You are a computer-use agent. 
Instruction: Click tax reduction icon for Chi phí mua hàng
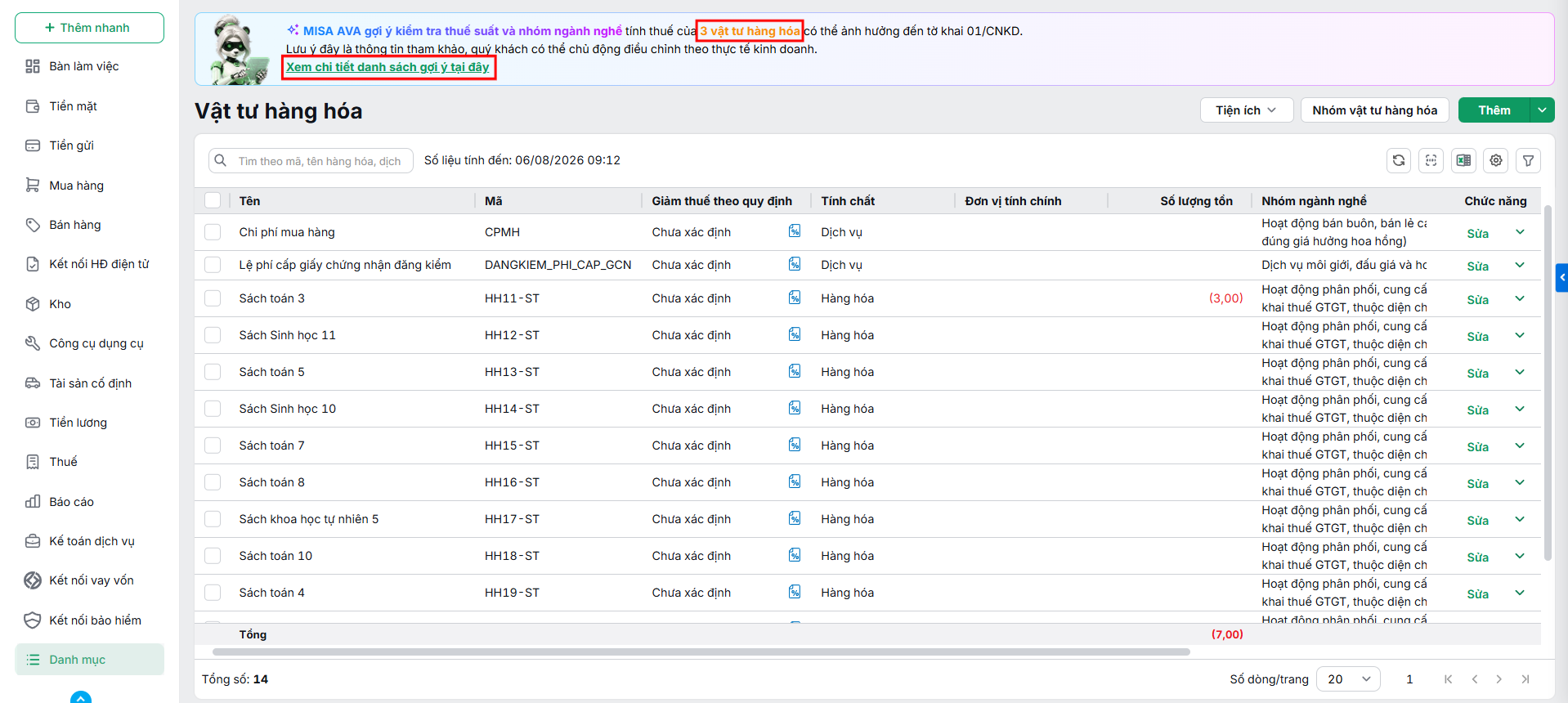(x=795, y=231)
